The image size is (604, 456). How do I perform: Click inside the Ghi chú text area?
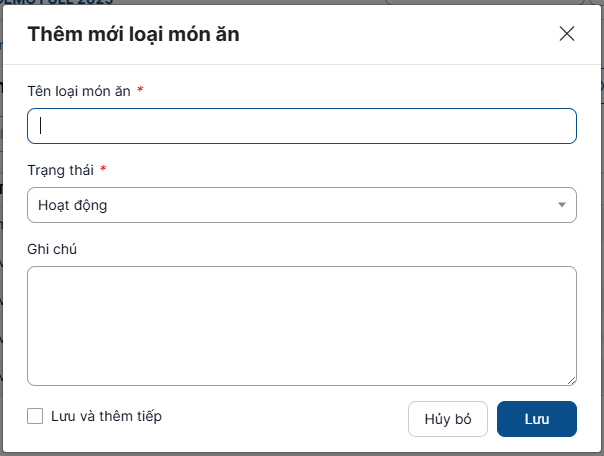pos(301,325)
